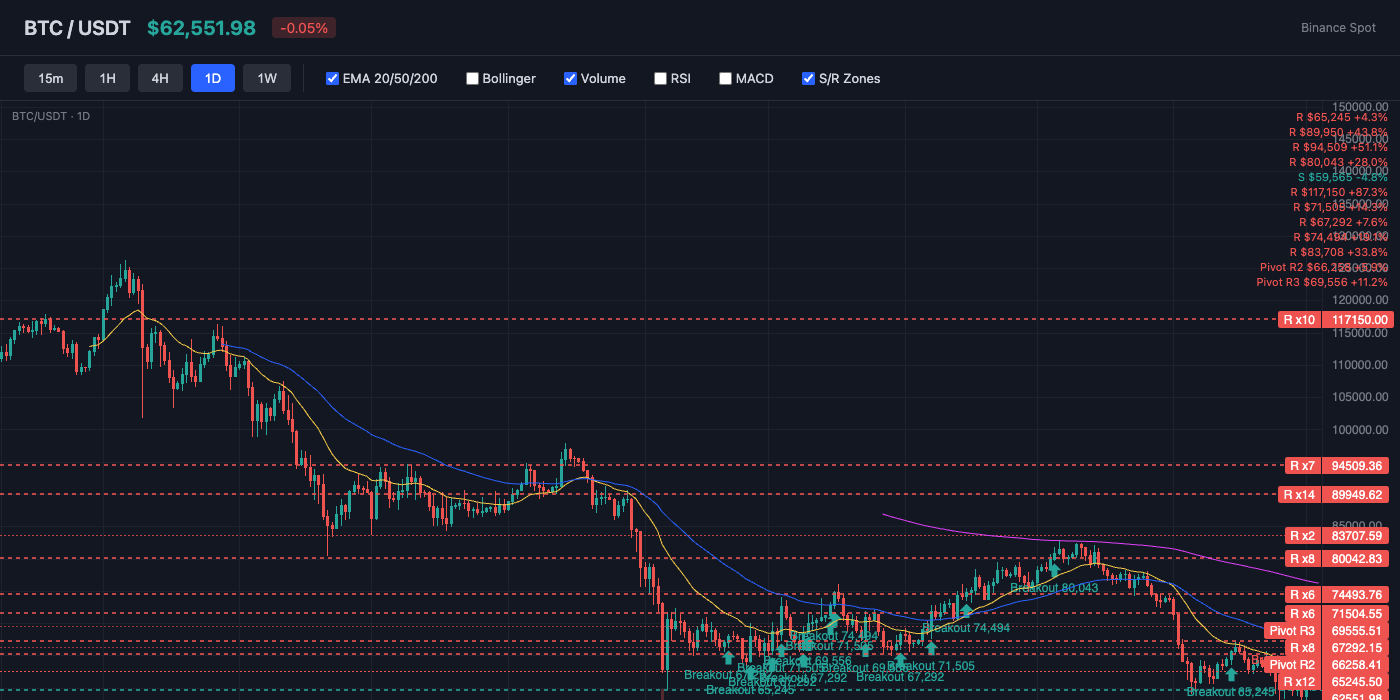Screen dimensions: 1400x700
Task: Enable the MACD indicator checkbox
Action: 726,78
